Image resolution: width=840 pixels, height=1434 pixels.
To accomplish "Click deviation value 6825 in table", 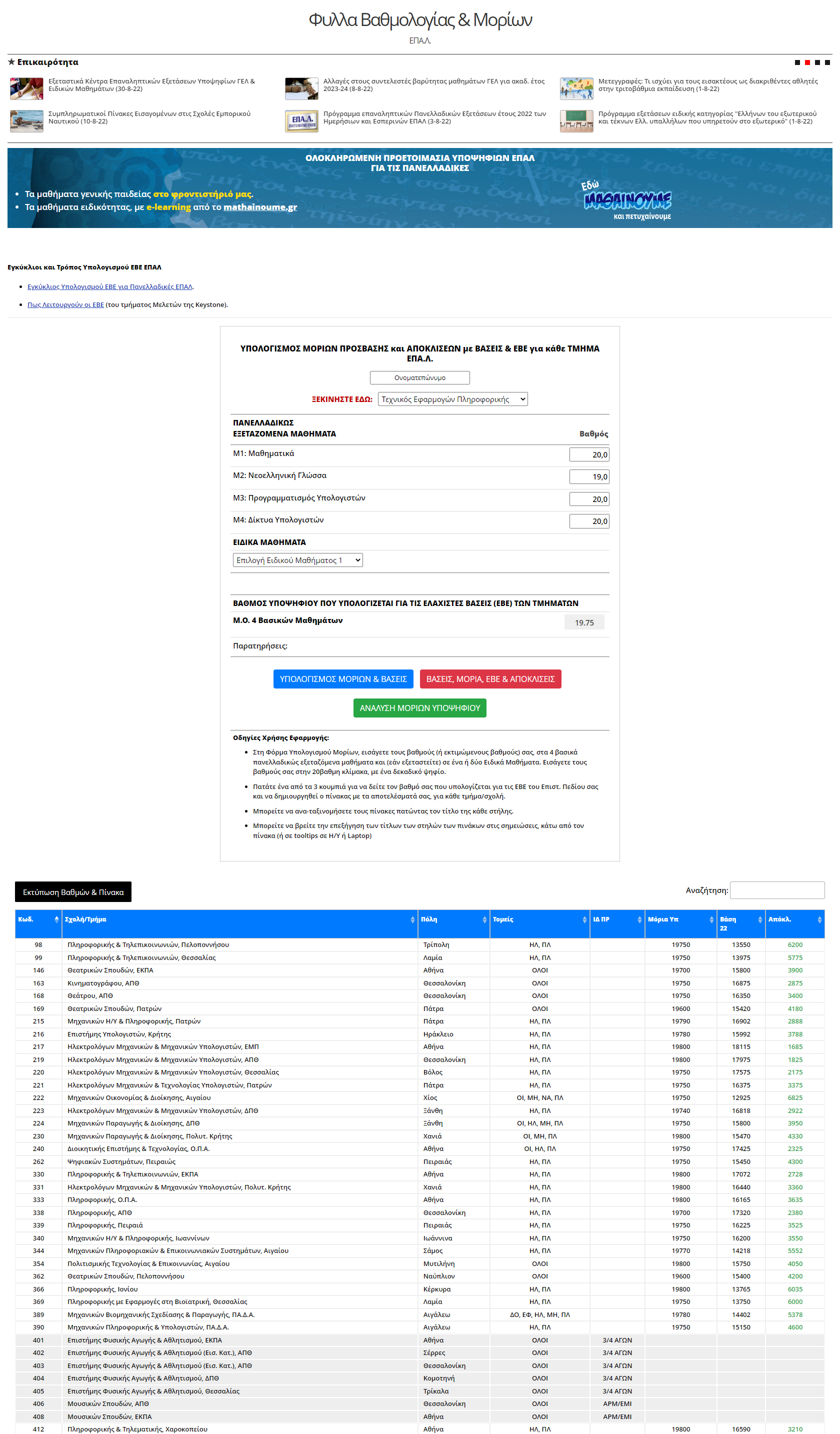I will (x=794, y=1097).
